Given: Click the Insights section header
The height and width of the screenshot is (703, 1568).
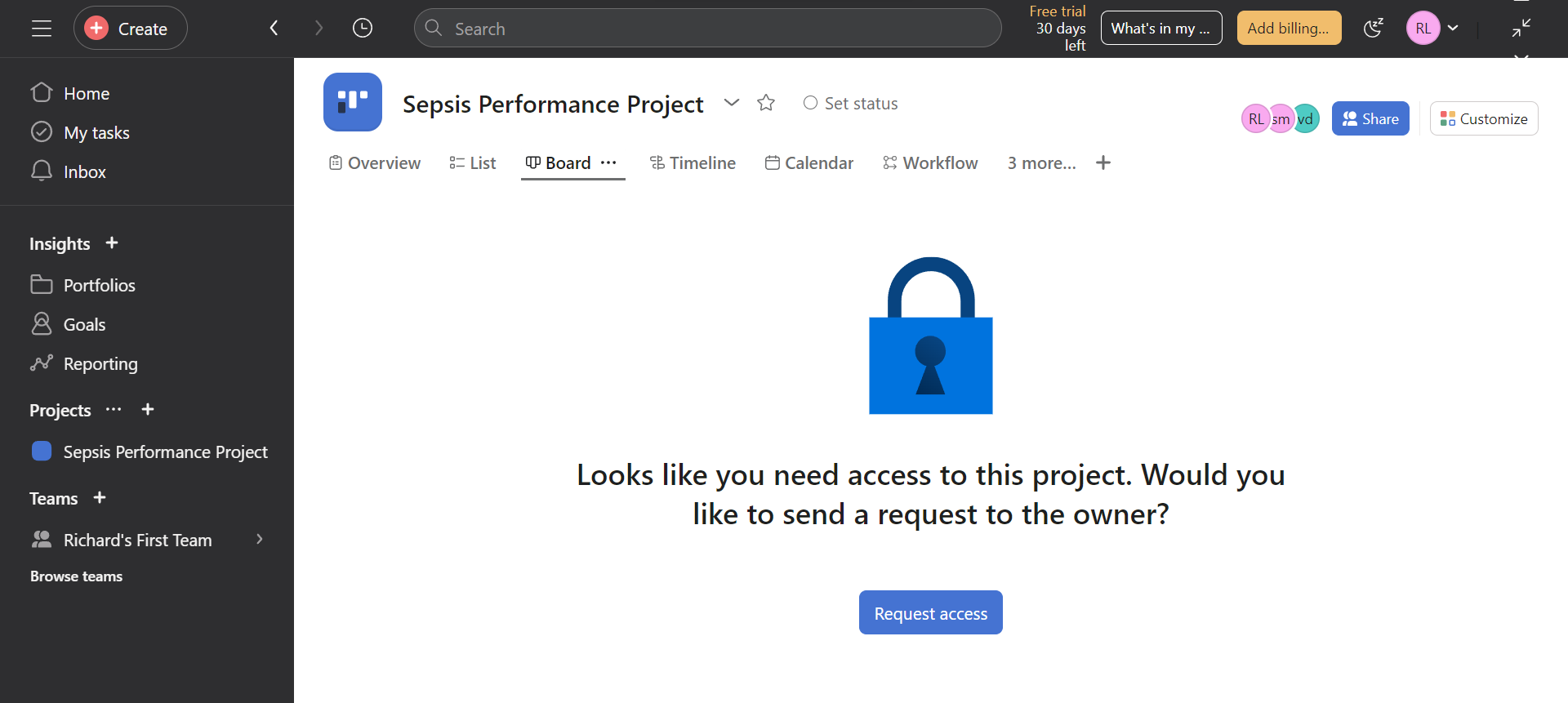Looking at the screenshot, I should pyautogui.click(x=60, y=243).
